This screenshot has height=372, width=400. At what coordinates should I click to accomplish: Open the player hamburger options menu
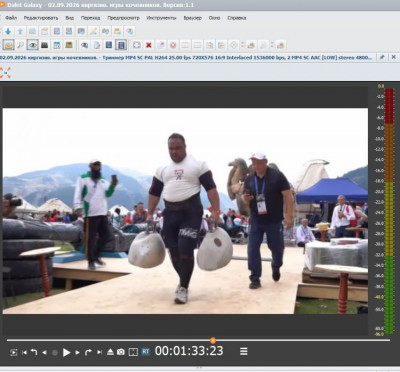(244, 351)
